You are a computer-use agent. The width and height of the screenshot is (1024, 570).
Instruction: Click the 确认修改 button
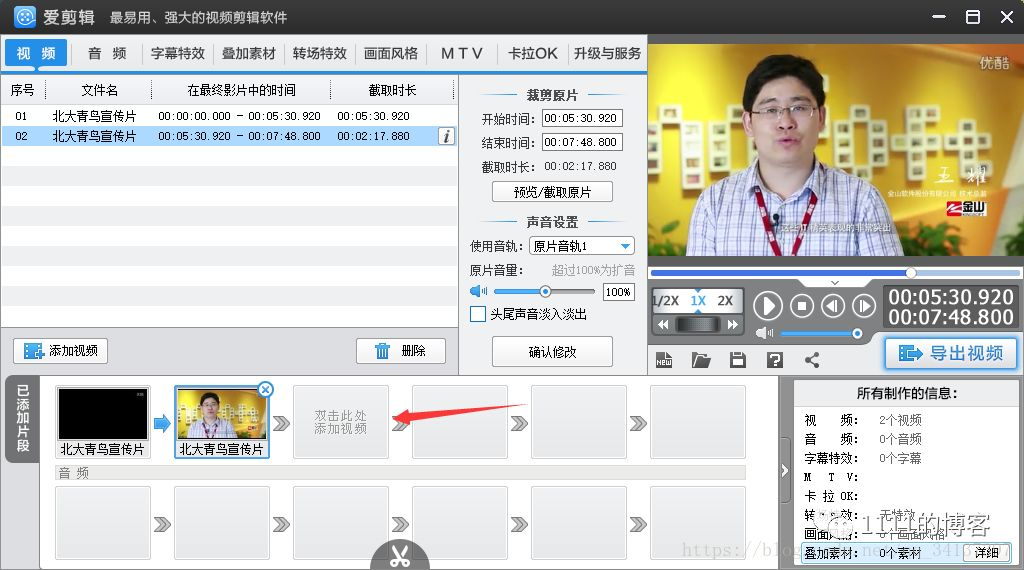[552, 352]
